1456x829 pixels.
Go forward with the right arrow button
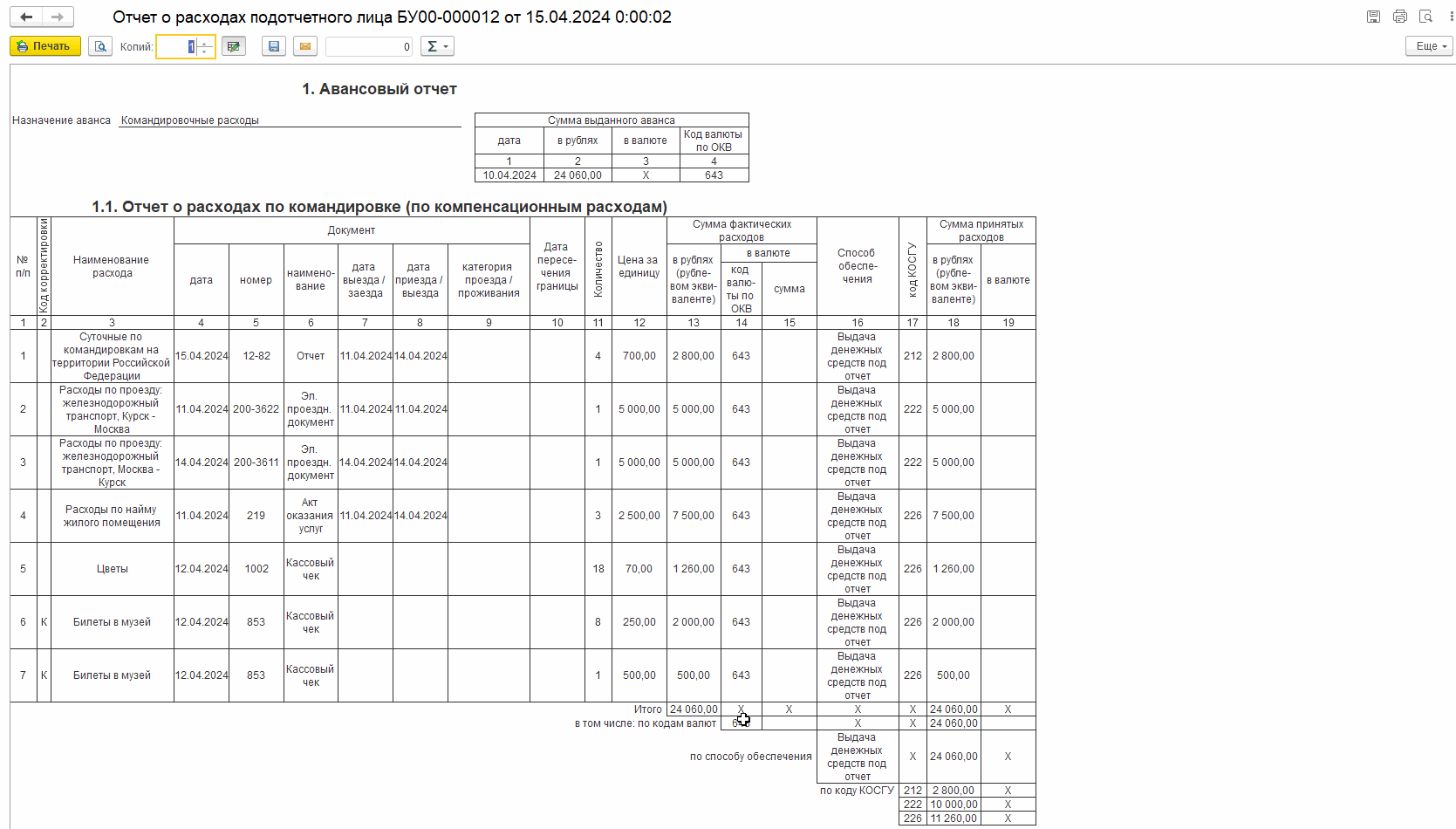tap(58, 17)
